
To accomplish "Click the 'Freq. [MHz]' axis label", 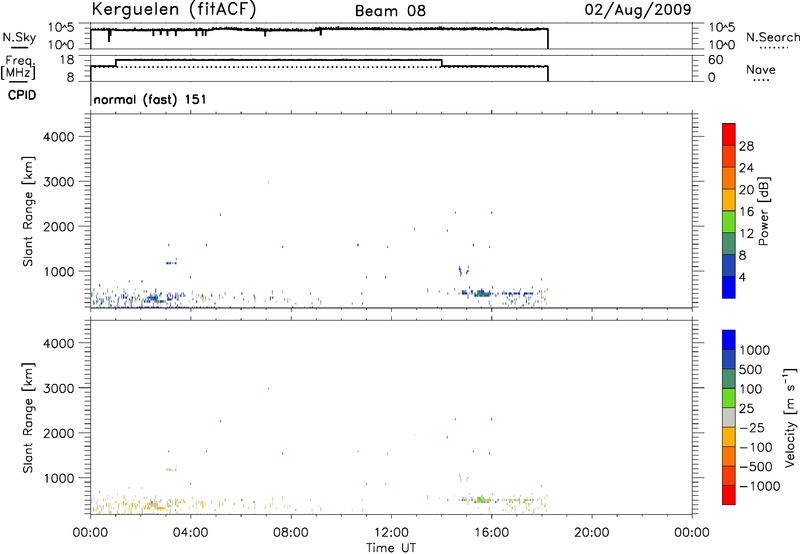I will [20, 67].
